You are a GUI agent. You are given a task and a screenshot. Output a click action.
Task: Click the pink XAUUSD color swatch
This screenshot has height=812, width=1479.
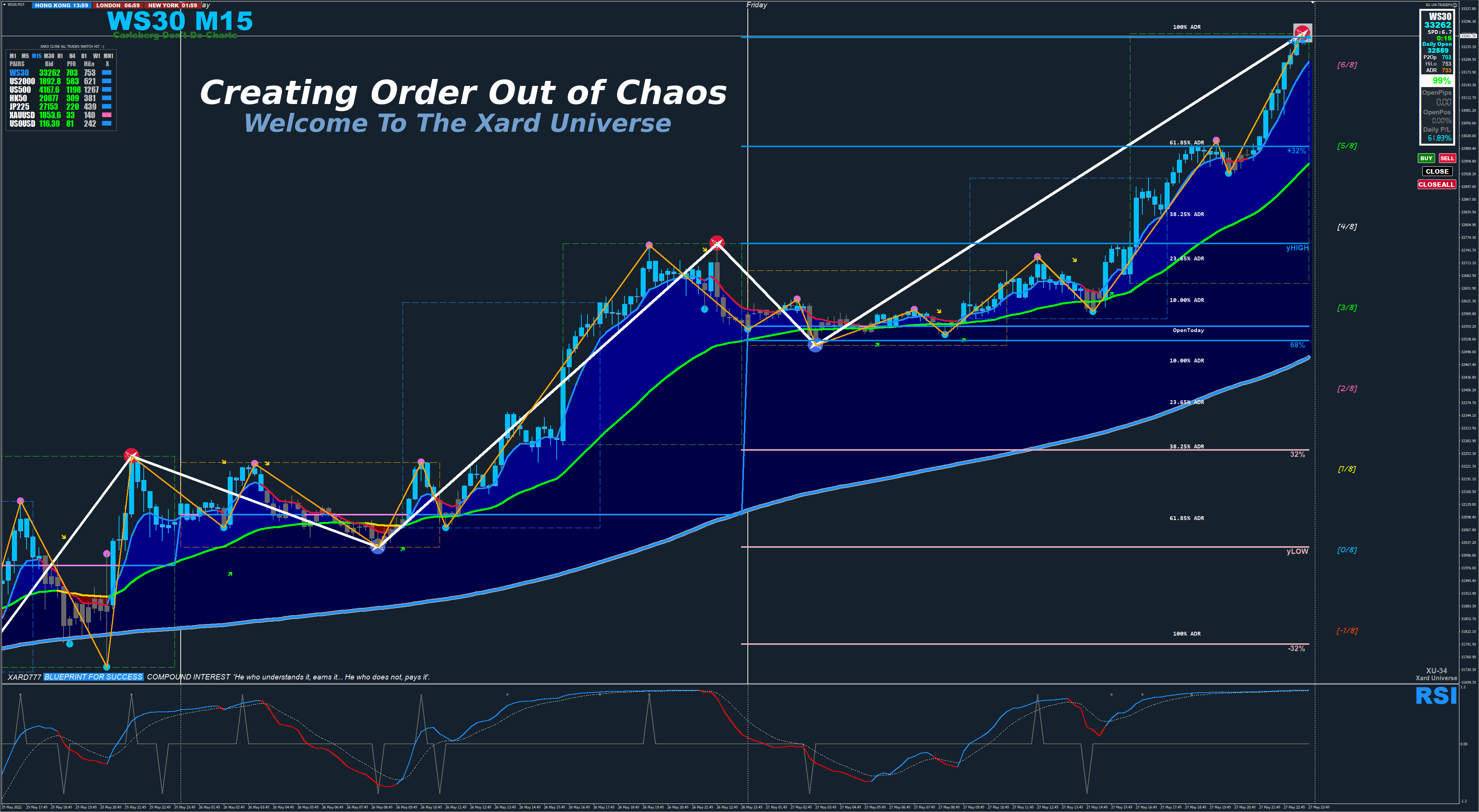tap(107, 115)
